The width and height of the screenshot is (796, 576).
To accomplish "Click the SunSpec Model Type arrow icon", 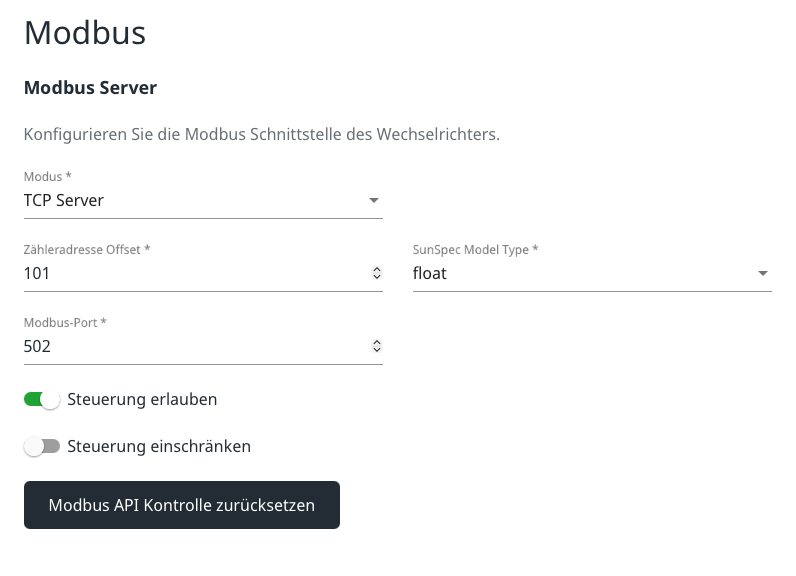I will (763, 274).
